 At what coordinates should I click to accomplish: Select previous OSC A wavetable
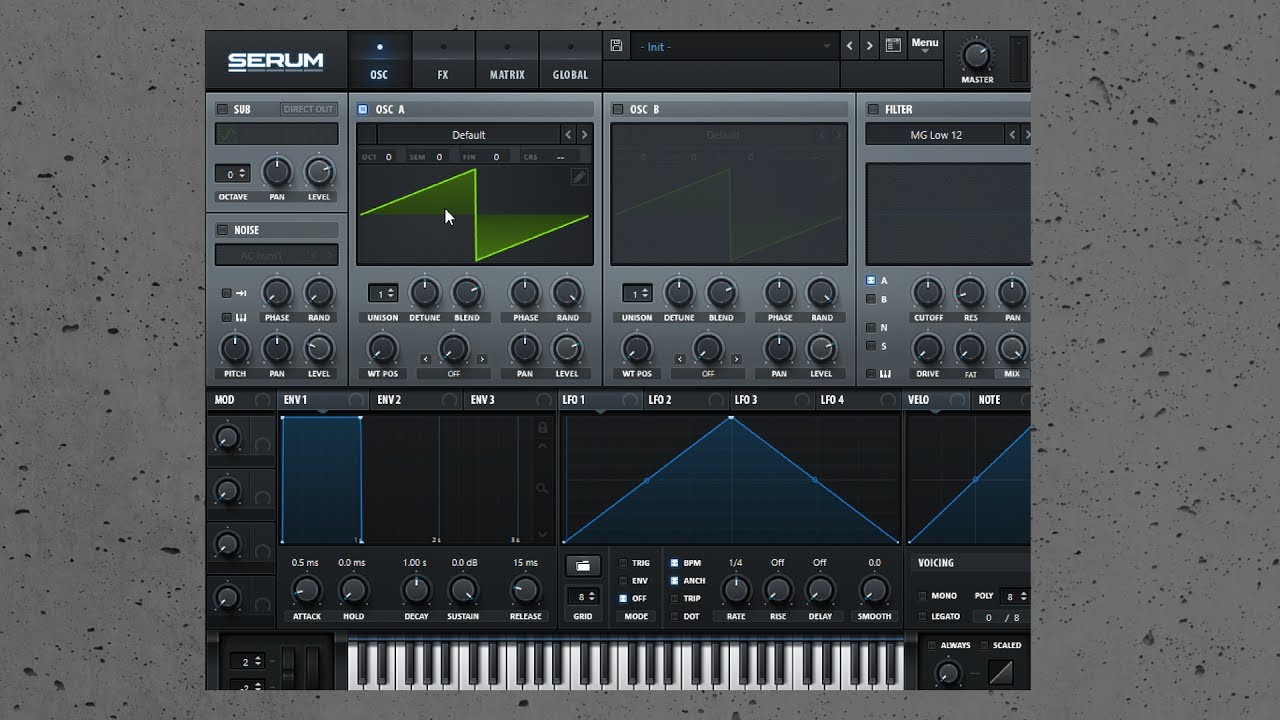[x=568, y=135]
